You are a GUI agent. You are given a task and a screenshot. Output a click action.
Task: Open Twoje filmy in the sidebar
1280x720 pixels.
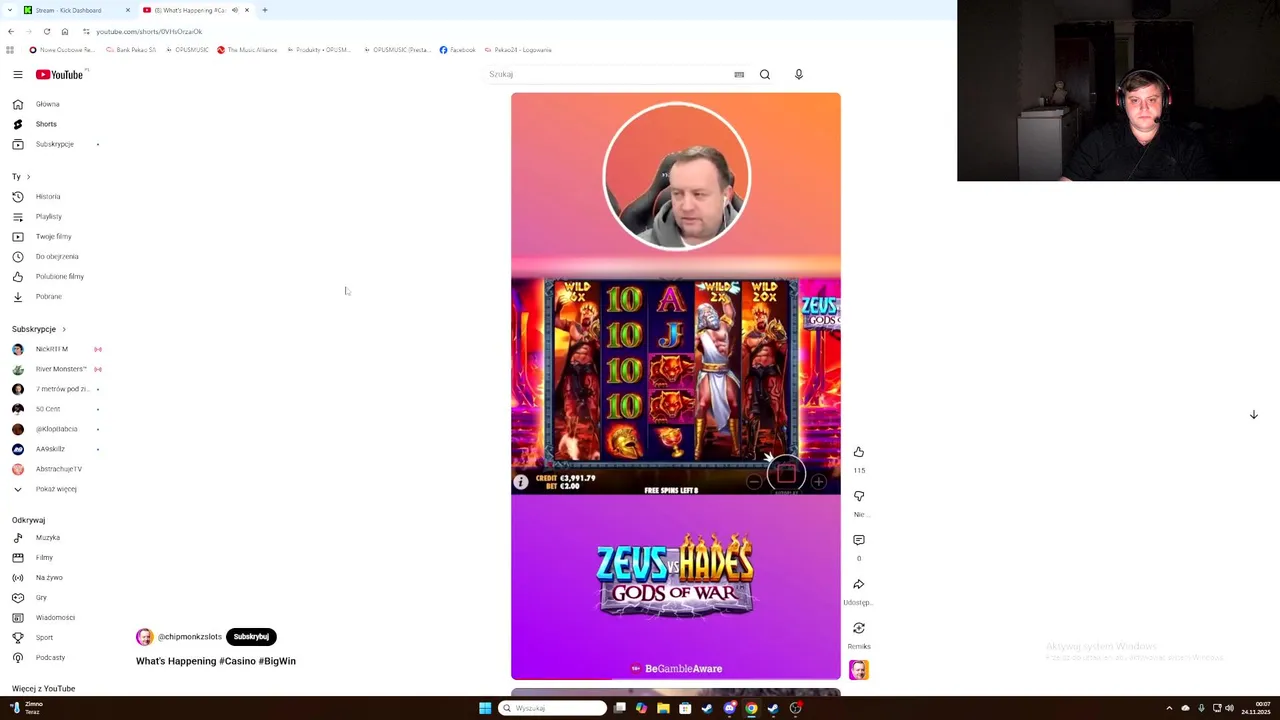(56, 236)
